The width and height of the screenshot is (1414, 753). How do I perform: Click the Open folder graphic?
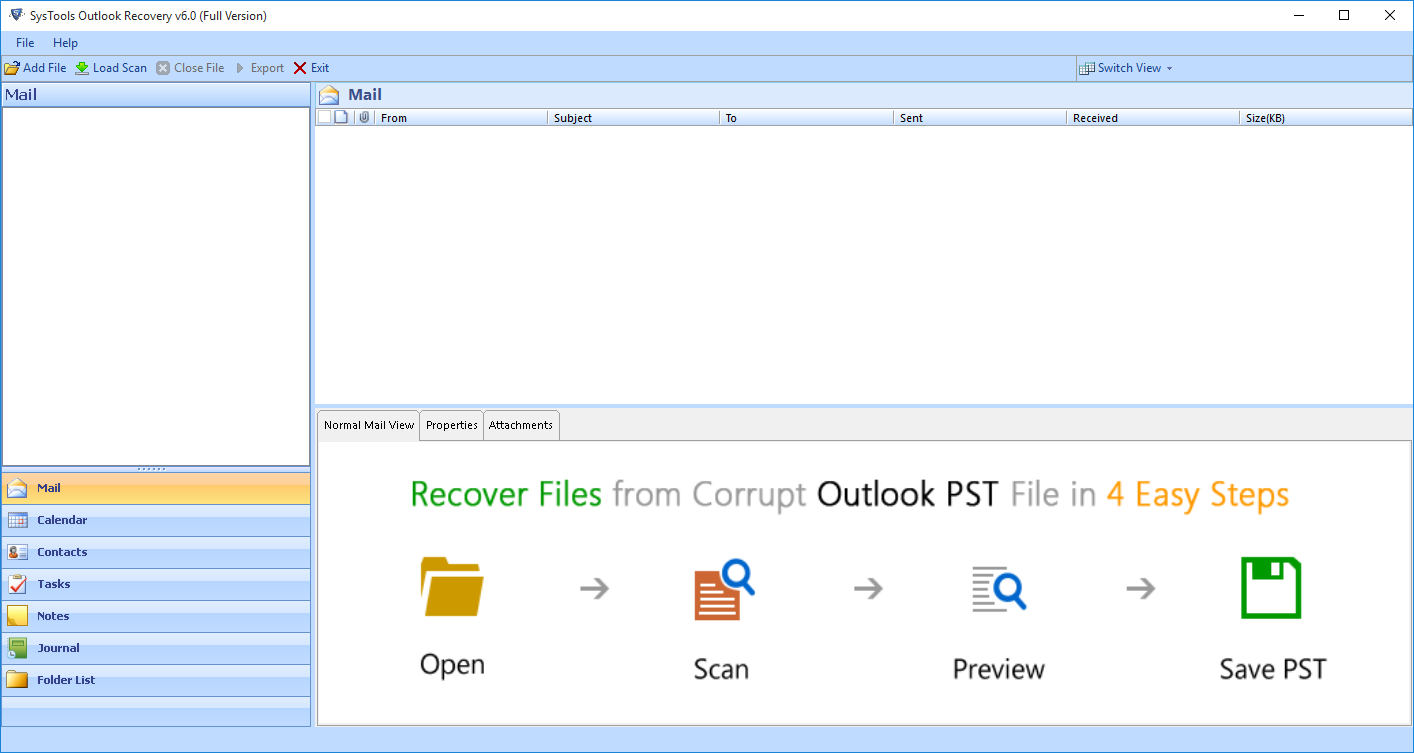(452, 586)
